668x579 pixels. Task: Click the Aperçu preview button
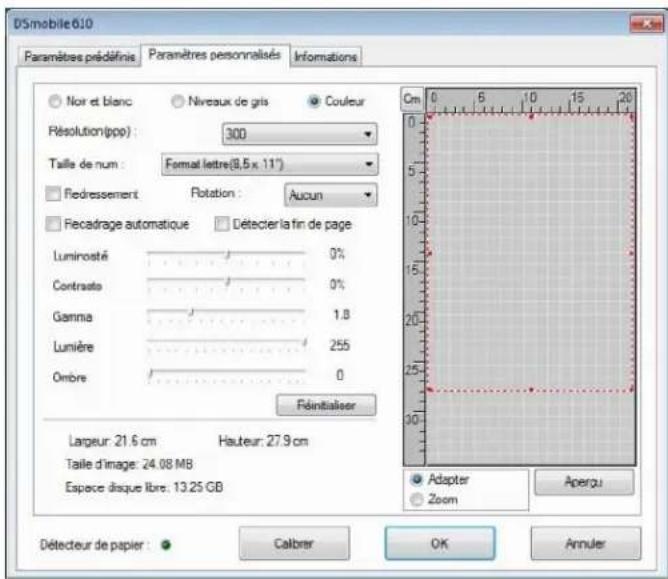584,482
